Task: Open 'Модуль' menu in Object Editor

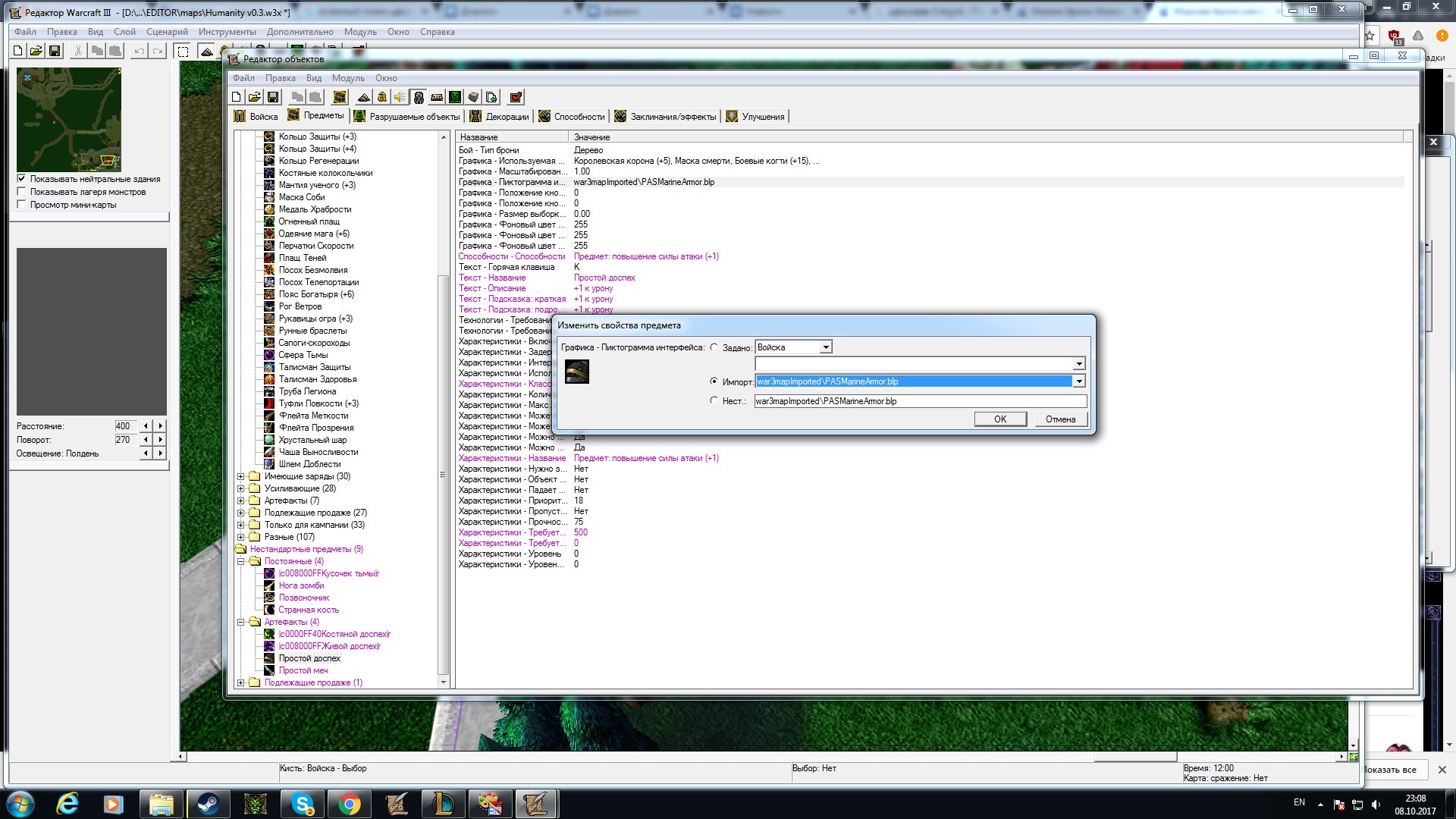Action: (348, 78)
